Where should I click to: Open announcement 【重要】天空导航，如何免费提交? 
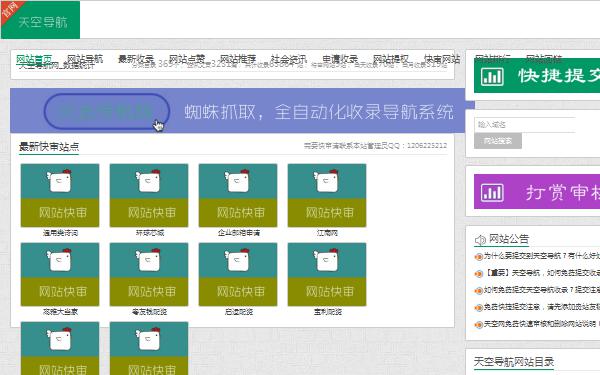click(x=541, y=273)
